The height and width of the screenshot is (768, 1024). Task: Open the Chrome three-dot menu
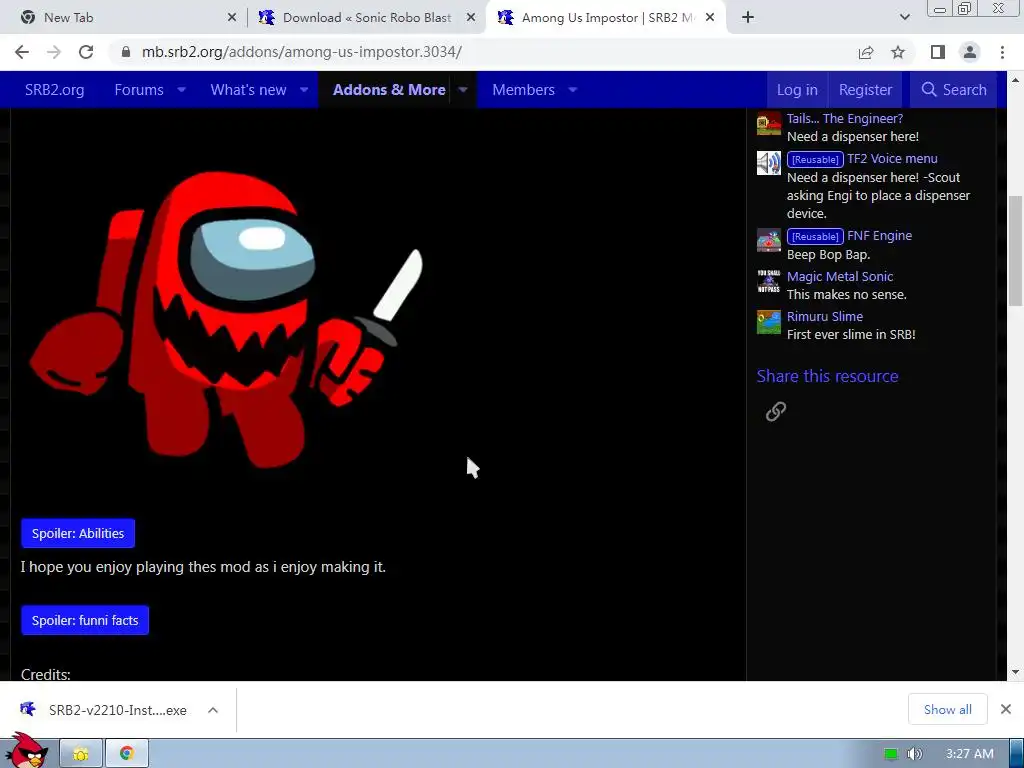[1002, 52]
